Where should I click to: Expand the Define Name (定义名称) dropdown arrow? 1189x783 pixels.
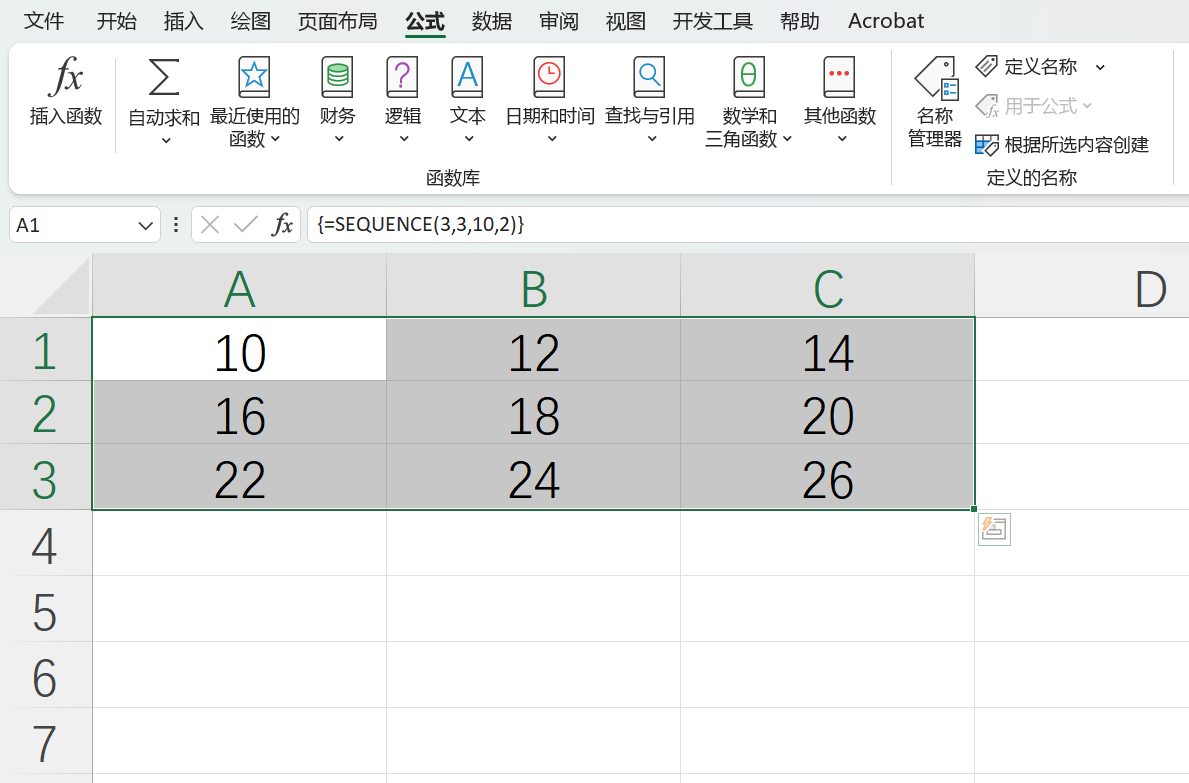[1100, 67]
